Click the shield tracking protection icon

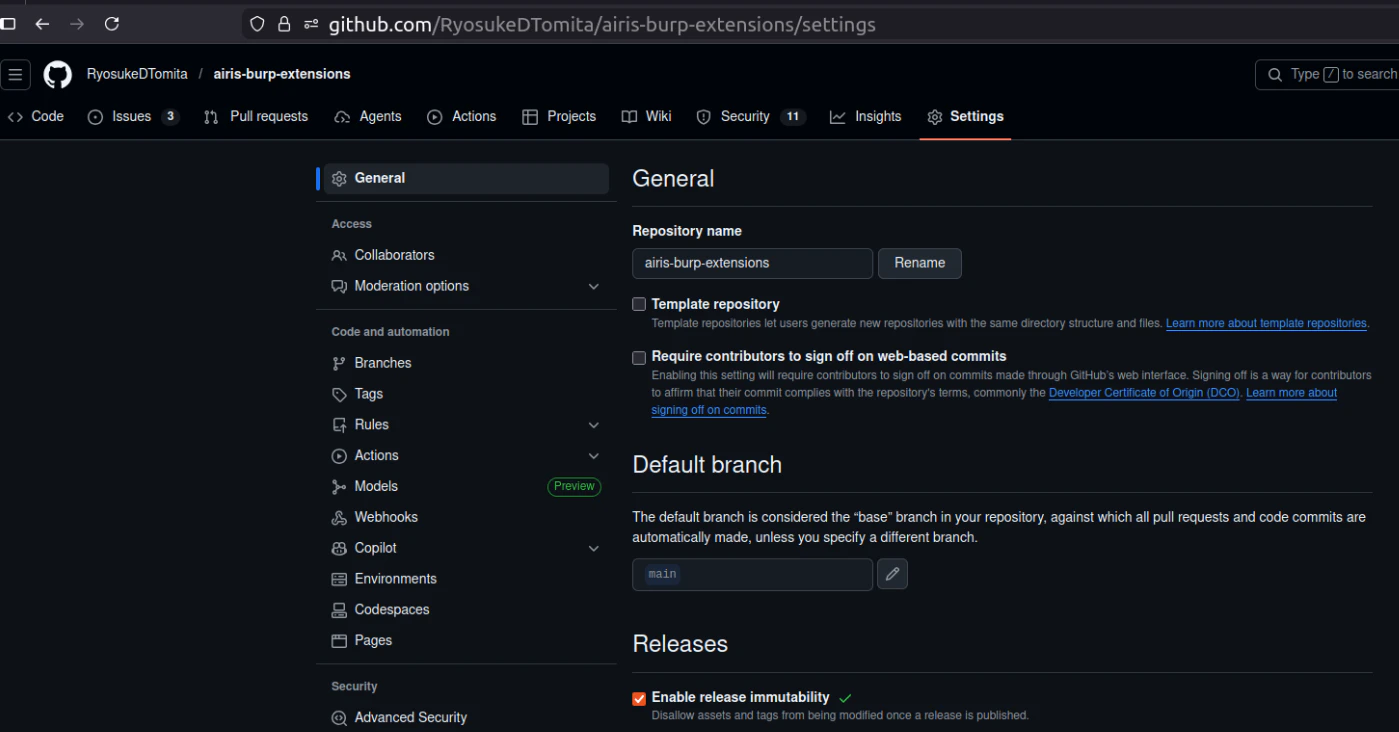(x=258, y=24)
